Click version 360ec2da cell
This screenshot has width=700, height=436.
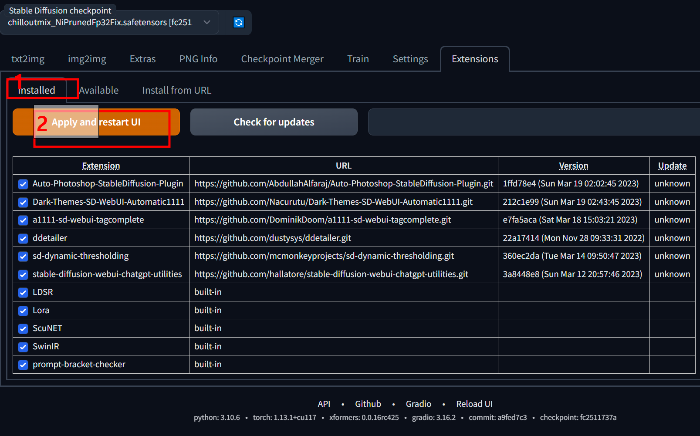point(572,256)
